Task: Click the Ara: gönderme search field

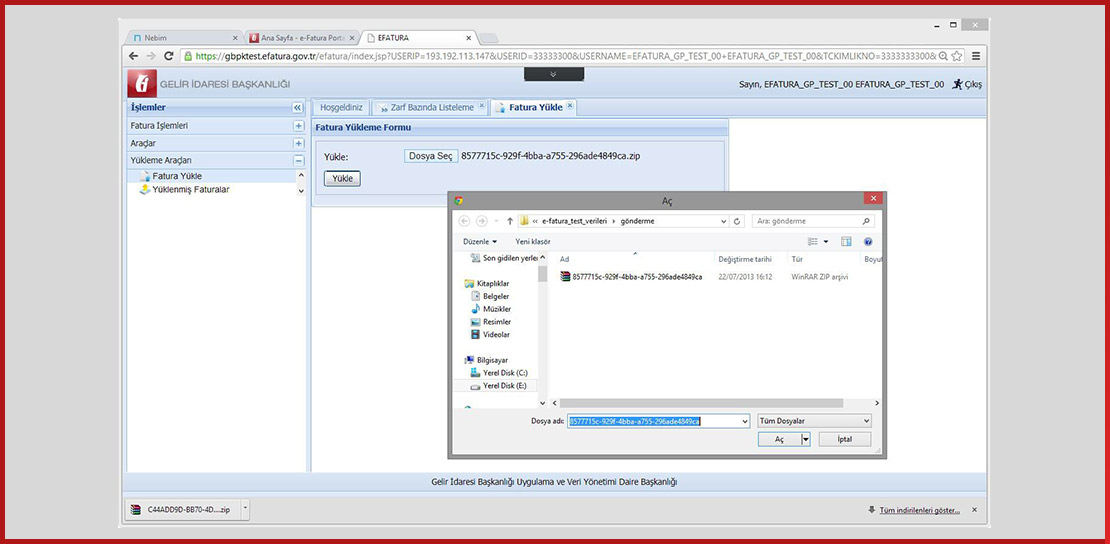Action: [813, 221]
